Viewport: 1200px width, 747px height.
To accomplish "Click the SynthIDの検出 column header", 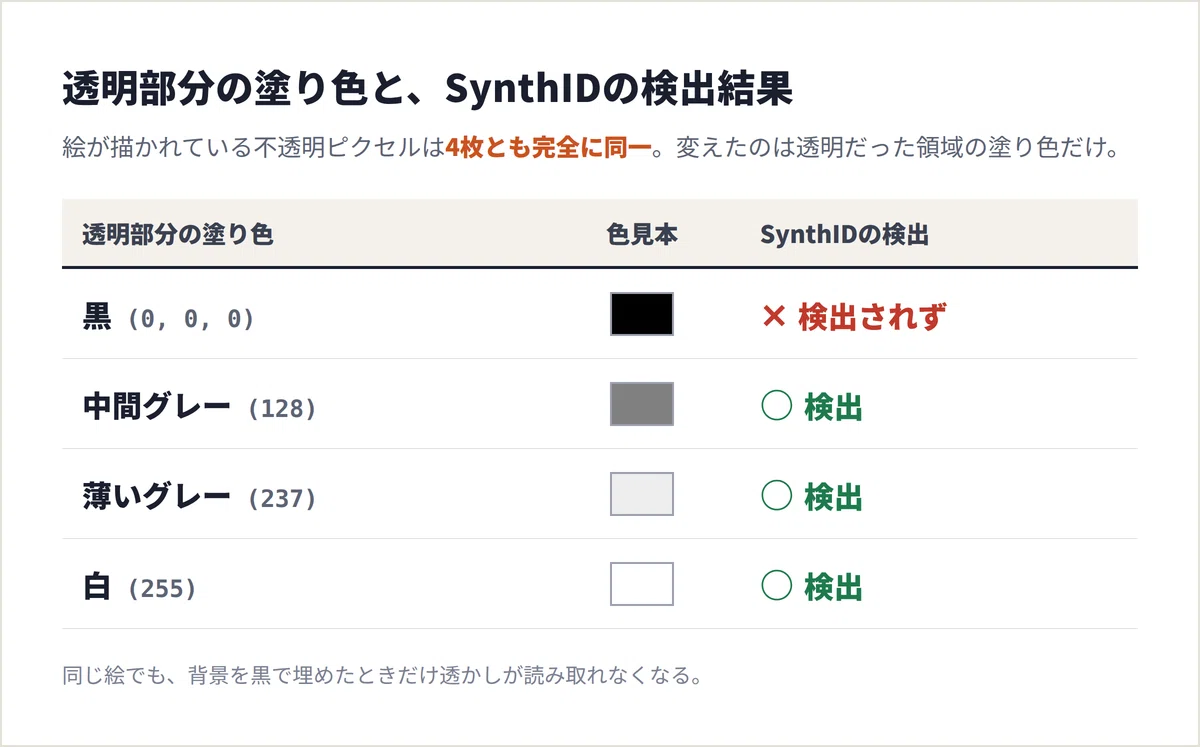I will 845,235.
